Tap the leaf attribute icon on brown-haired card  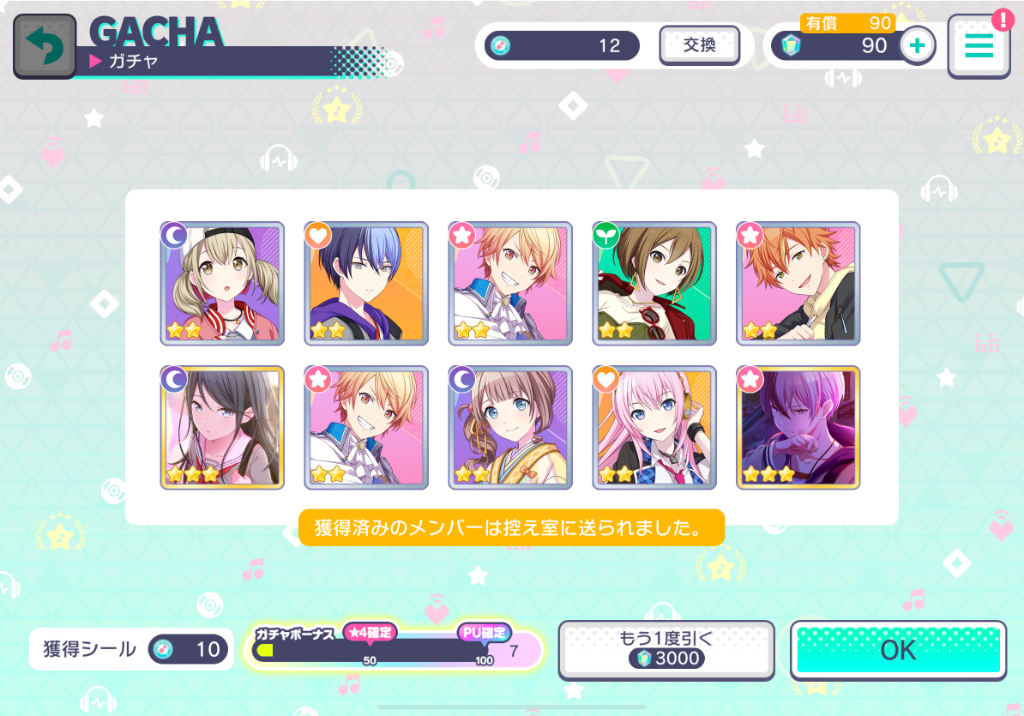pos(605,235)
